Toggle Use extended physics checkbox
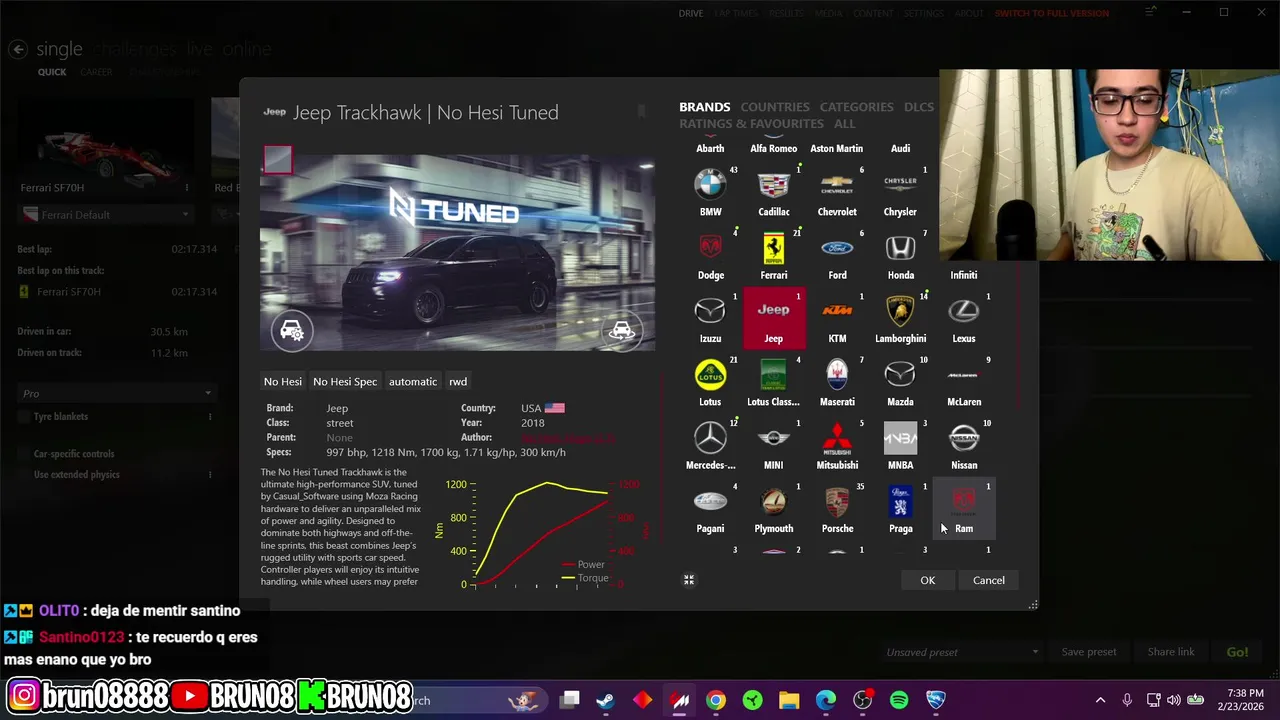 [24, 475]
